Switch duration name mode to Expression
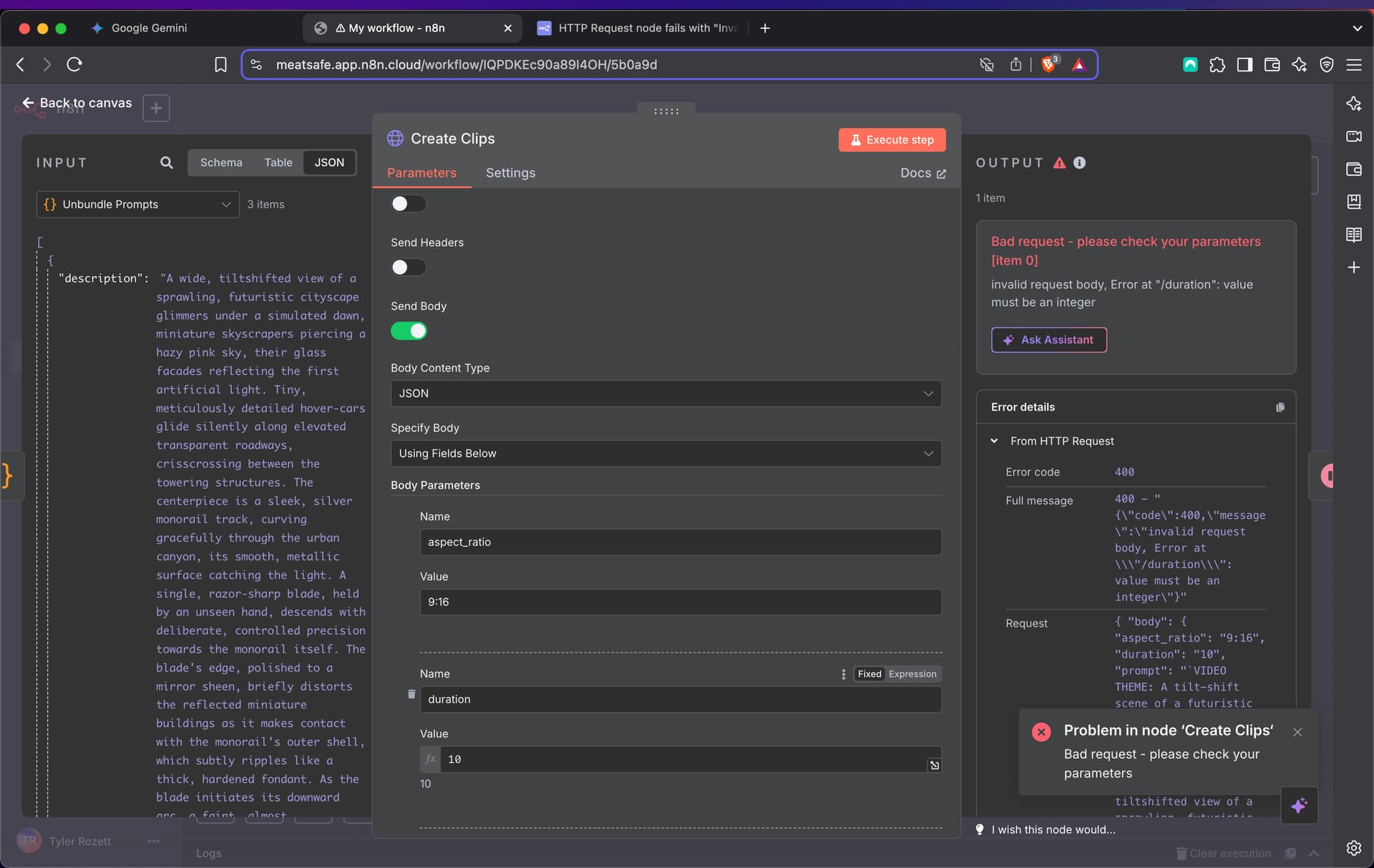The image size is (1374, 868). coord(912,674)
